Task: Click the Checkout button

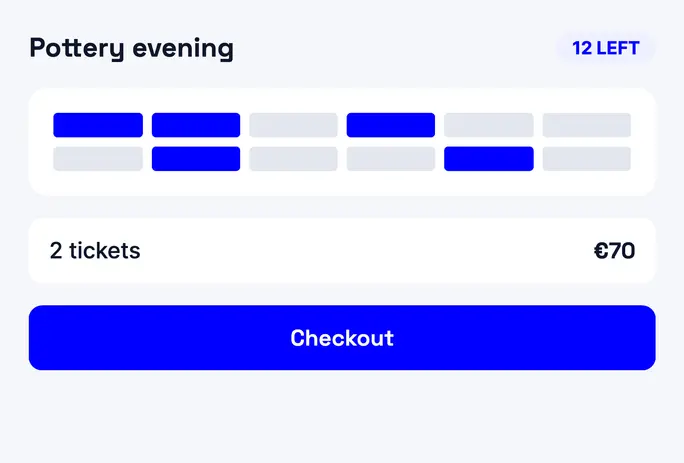Action: 342,338
